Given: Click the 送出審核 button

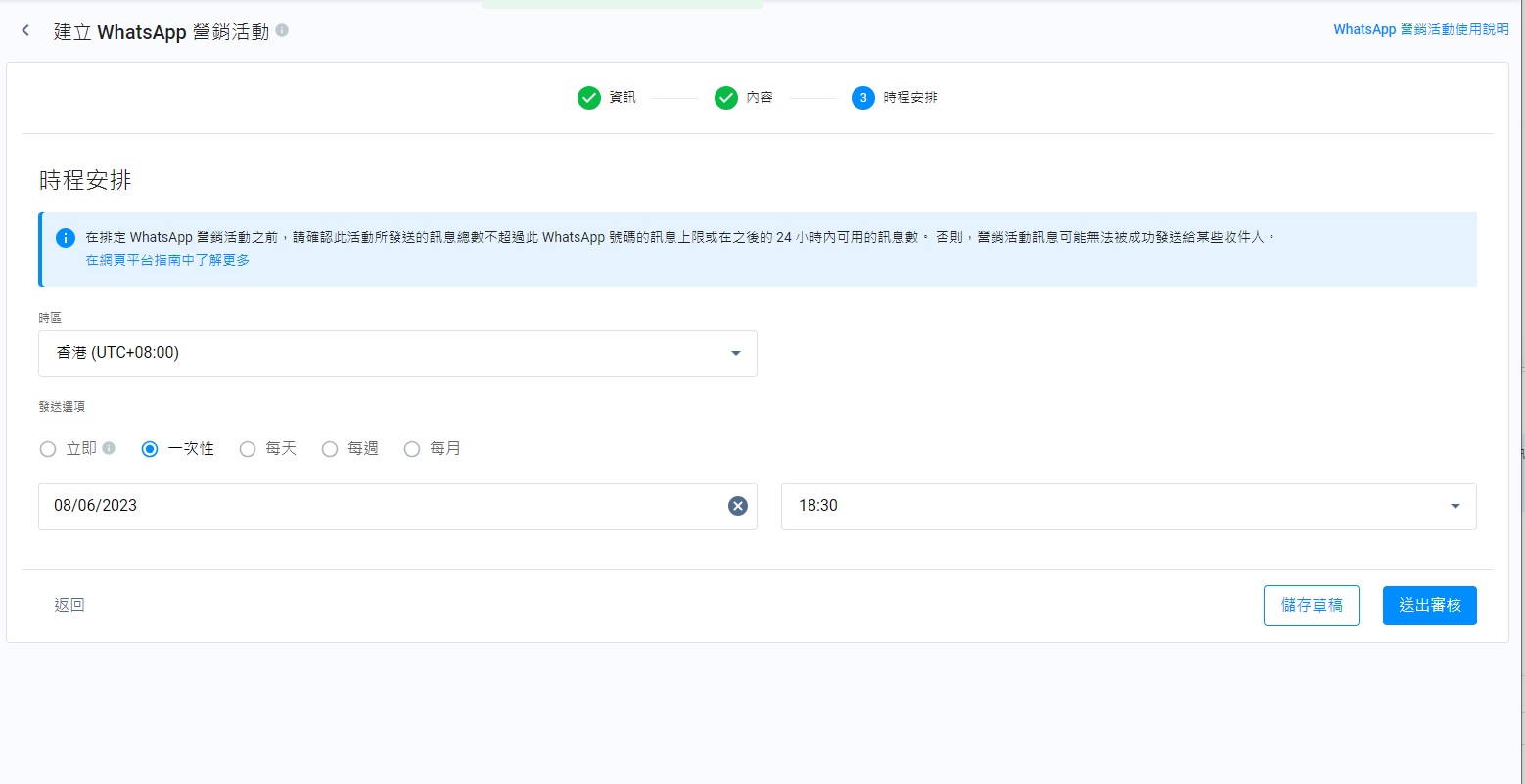Looking at the screenshot, I should pos(1430,606).
